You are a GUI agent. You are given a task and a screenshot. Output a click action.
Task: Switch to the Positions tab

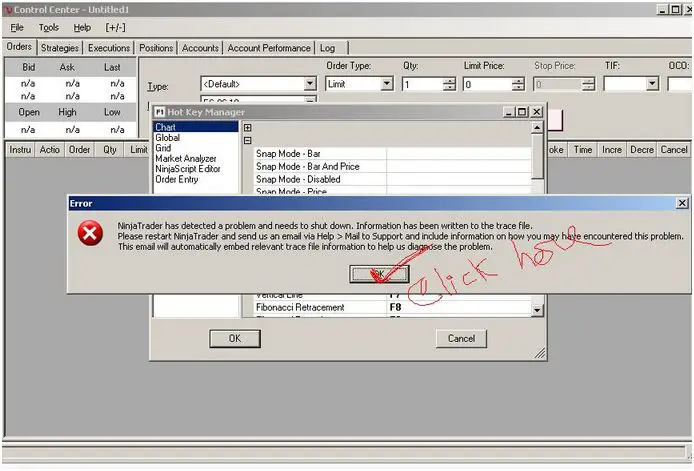pos(156,48)
